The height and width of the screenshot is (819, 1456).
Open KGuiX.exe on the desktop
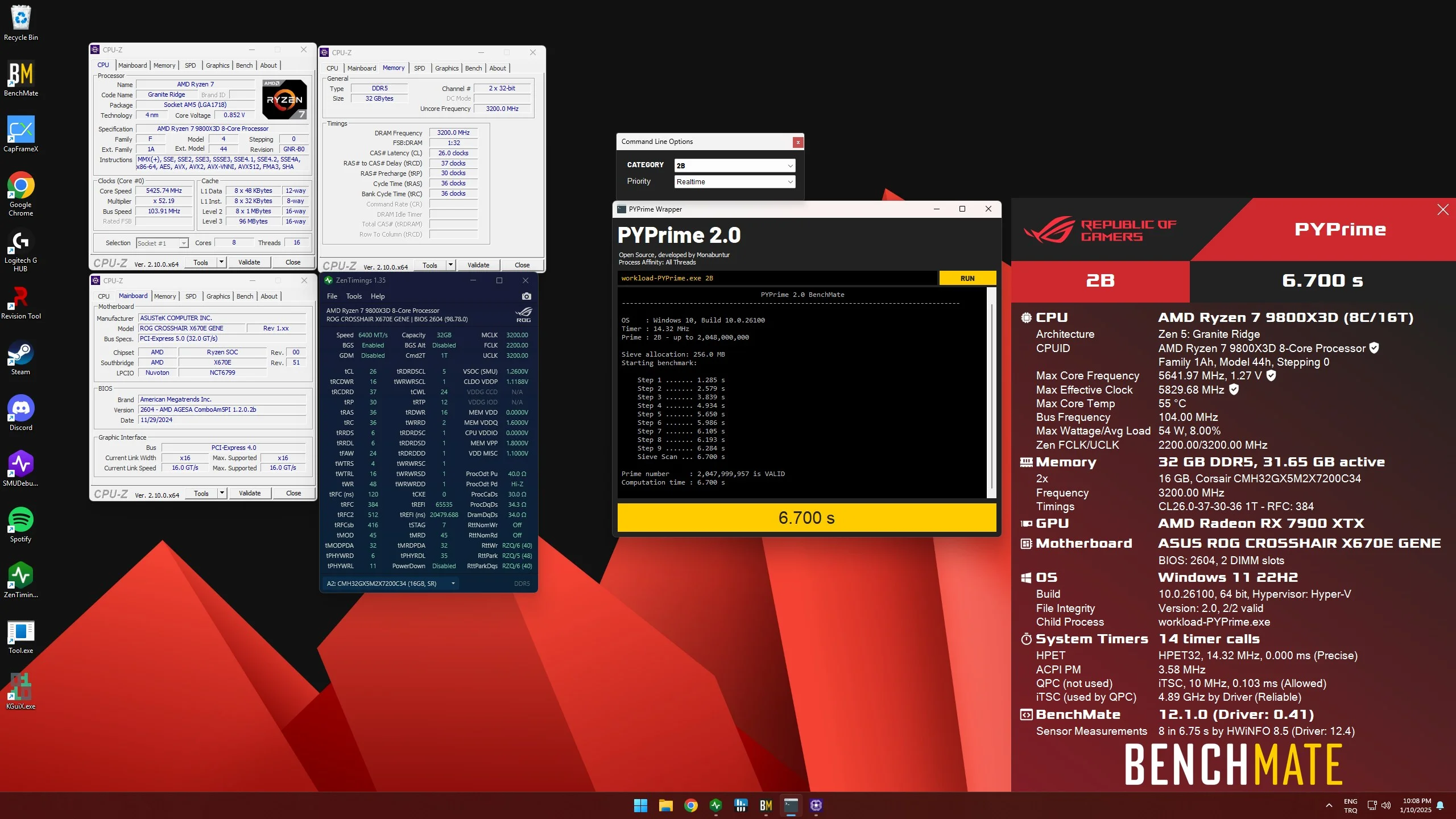coord(21,692)
